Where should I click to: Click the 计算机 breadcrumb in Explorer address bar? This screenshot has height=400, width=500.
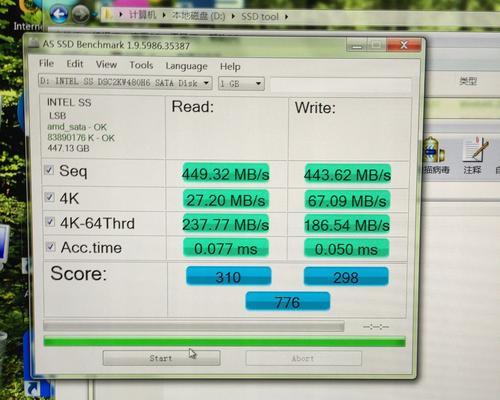click(142, 15)
